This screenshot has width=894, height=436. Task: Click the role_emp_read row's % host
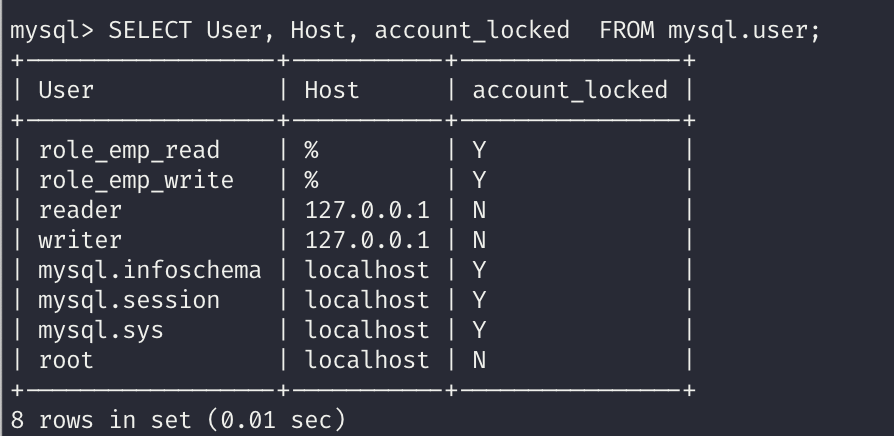(311, 150)
